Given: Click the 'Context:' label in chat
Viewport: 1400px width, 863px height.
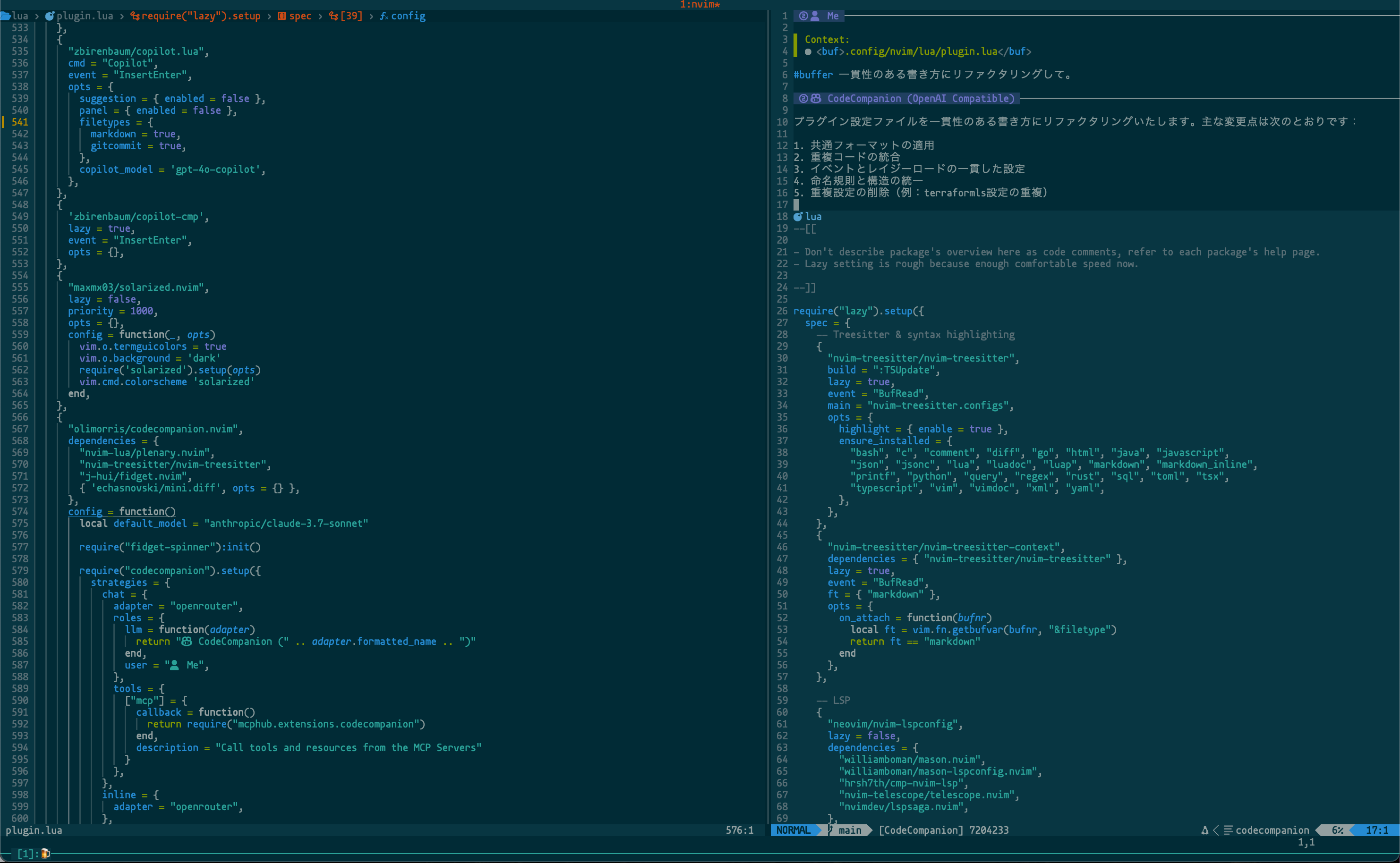Looking at the screenshot, I should (827, 40).
